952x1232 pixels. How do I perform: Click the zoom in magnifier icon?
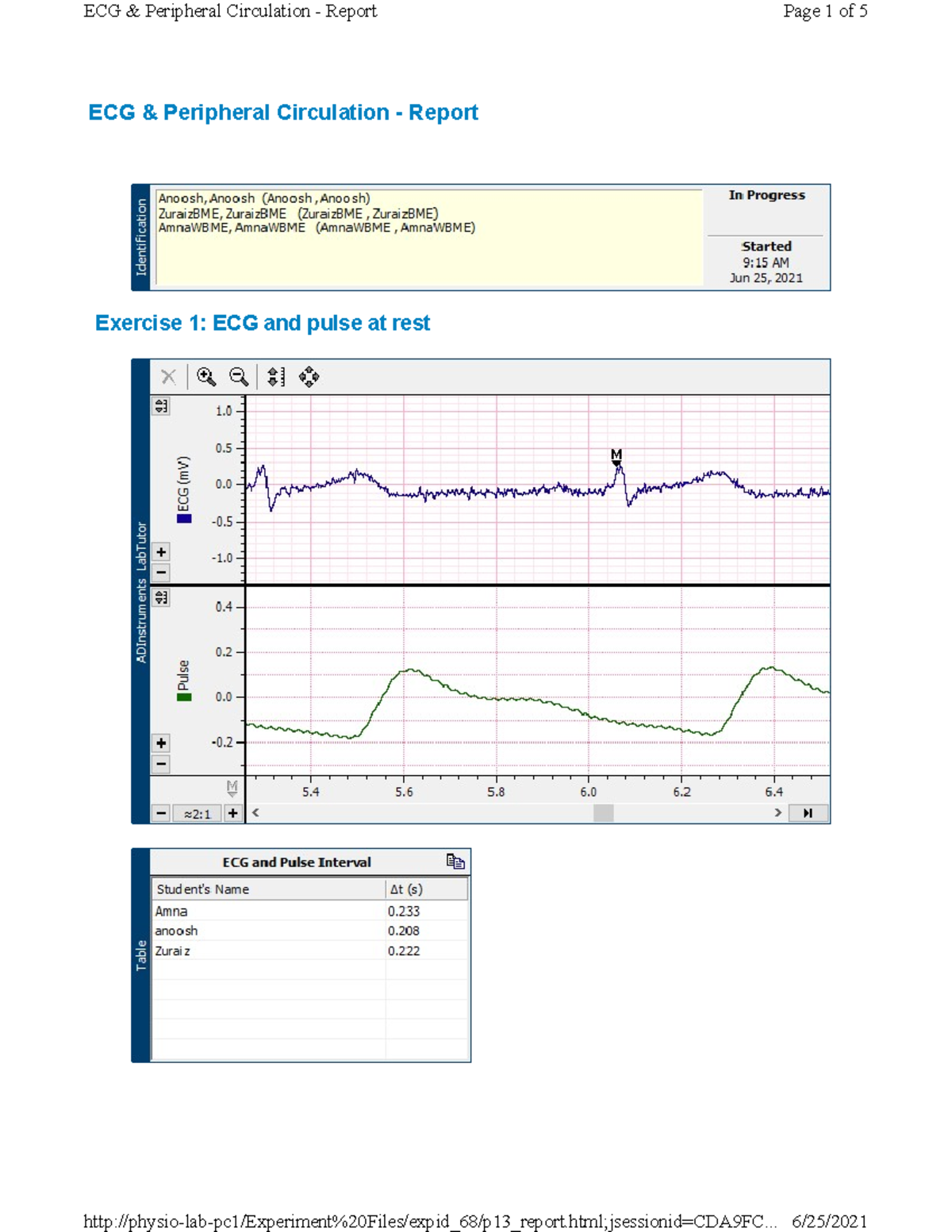pos(206,377)
